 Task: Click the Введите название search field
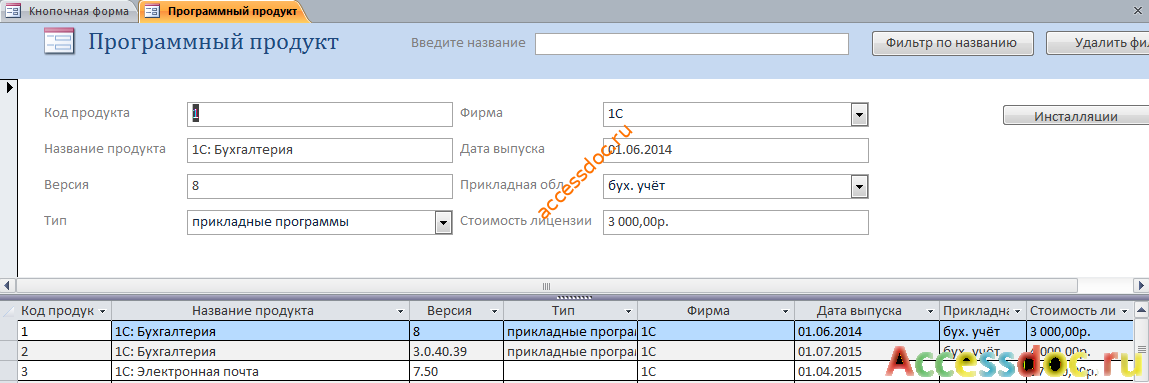pos(692,43)
